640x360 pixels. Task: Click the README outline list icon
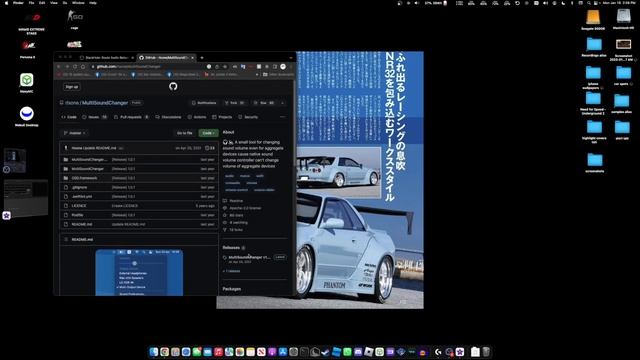(x=66, y=240)
